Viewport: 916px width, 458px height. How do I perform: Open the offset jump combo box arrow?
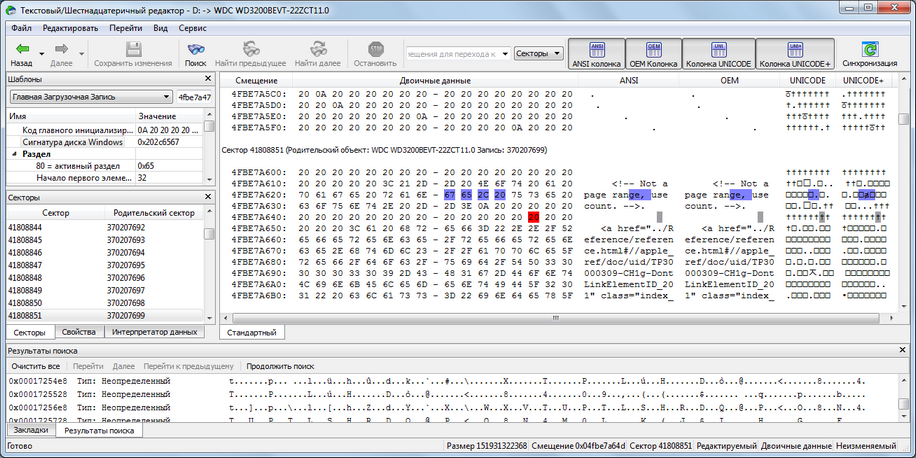(x=505, y=53)
